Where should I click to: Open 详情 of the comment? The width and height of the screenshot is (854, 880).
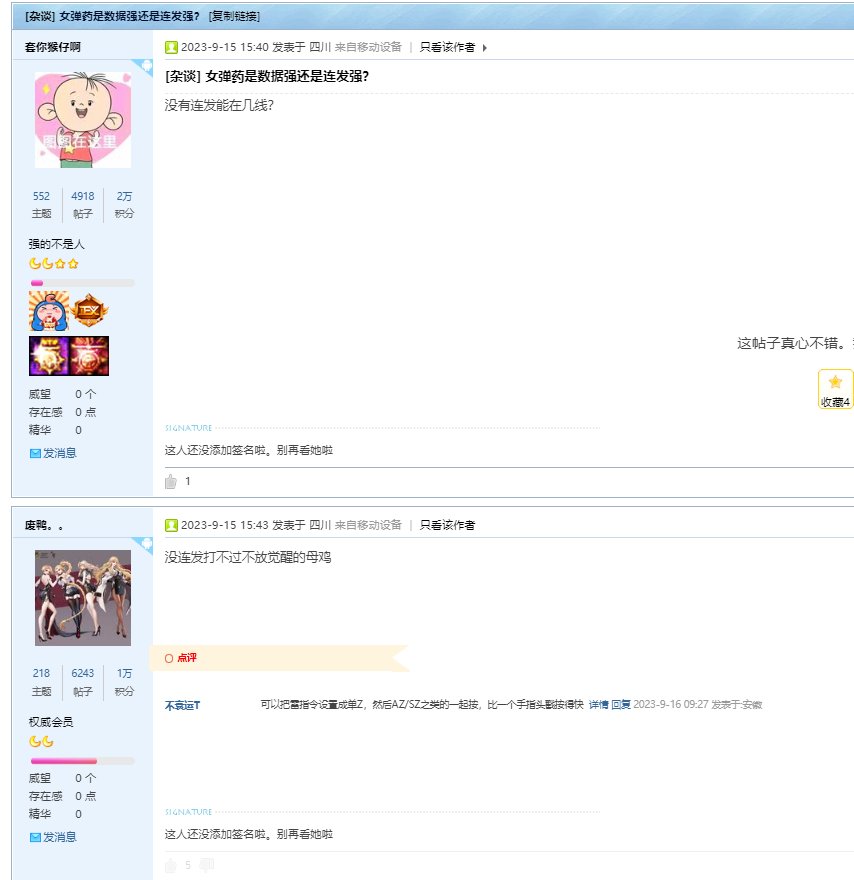pos(598,704)
